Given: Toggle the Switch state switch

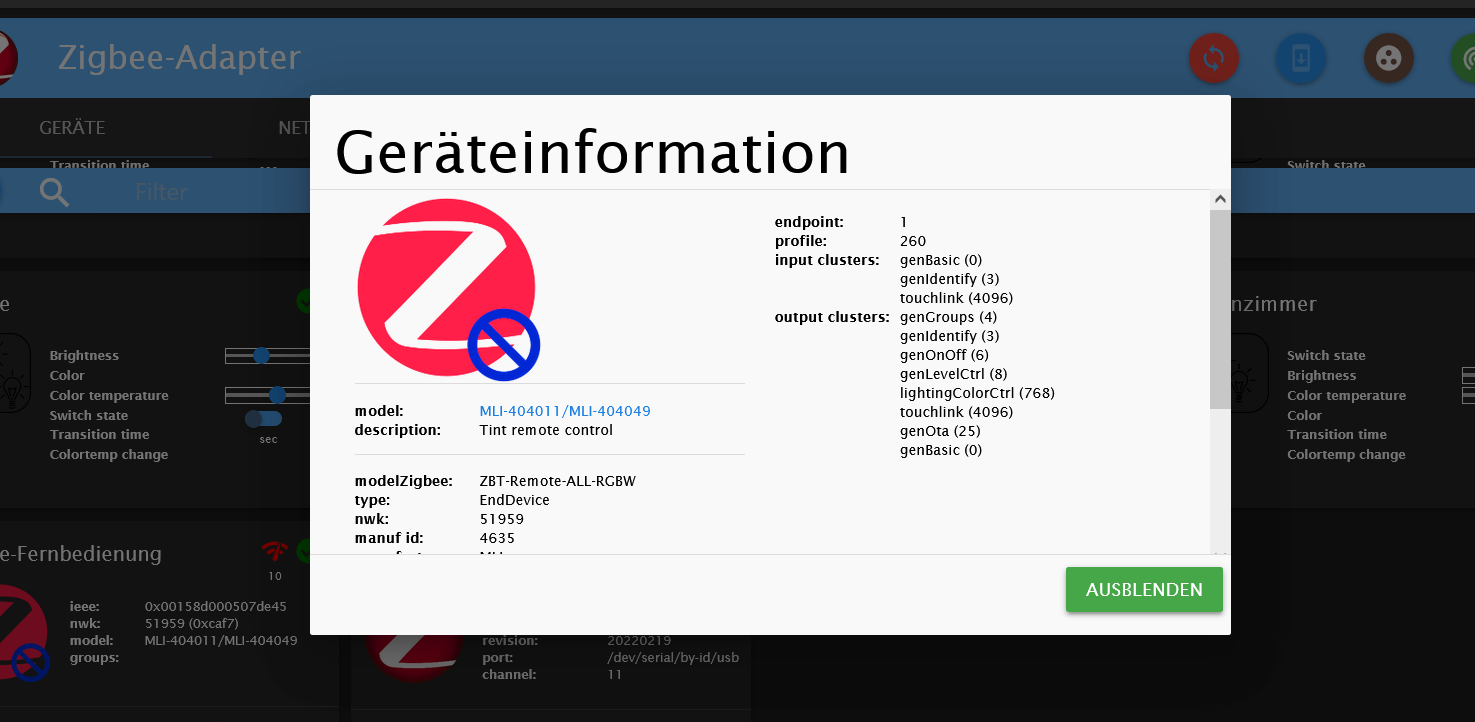Looking at the screenshot, I should pyautogui.click(x=263, y=418).
